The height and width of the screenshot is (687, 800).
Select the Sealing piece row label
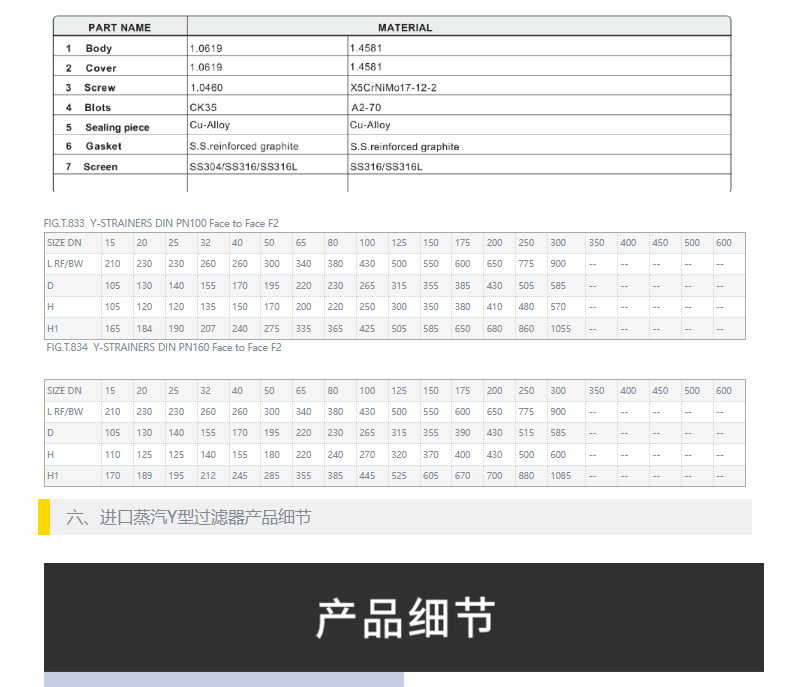(117, 127)
